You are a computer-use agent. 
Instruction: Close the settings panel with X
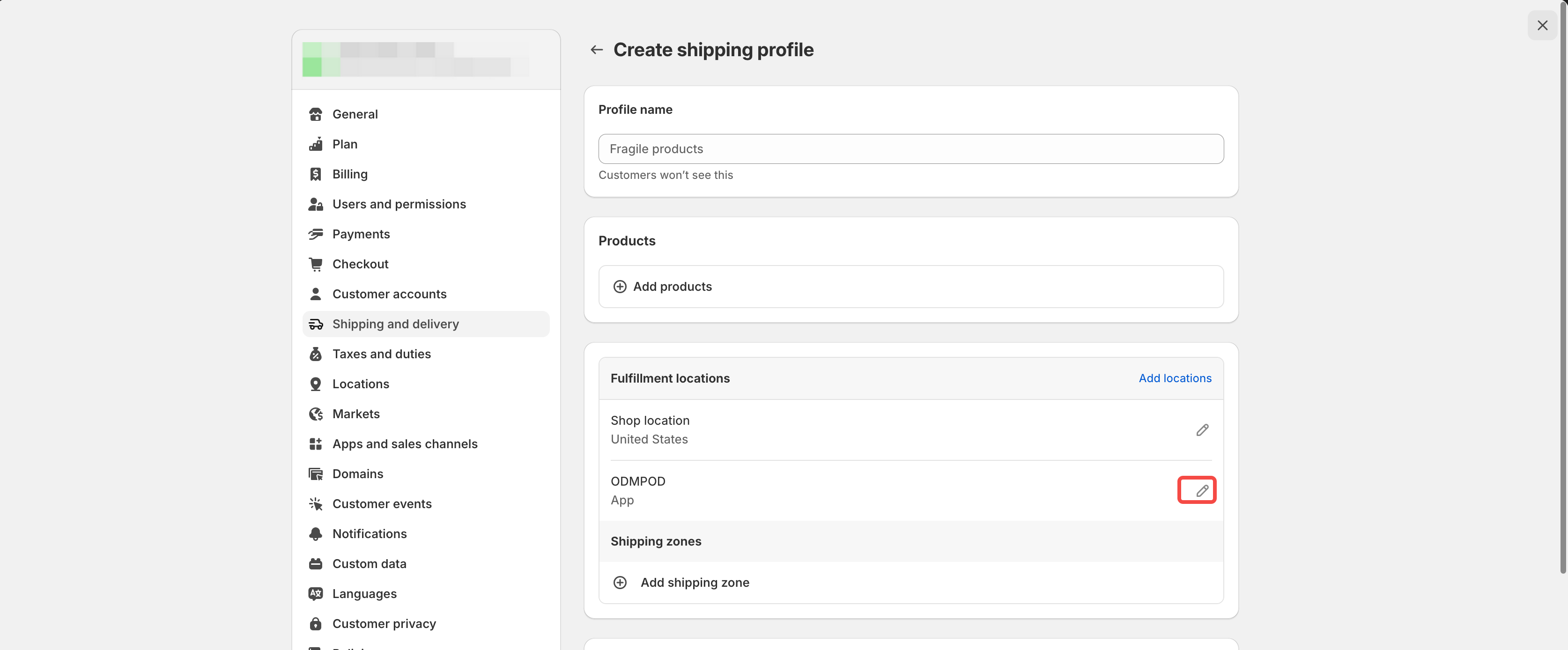[1542, 26]
